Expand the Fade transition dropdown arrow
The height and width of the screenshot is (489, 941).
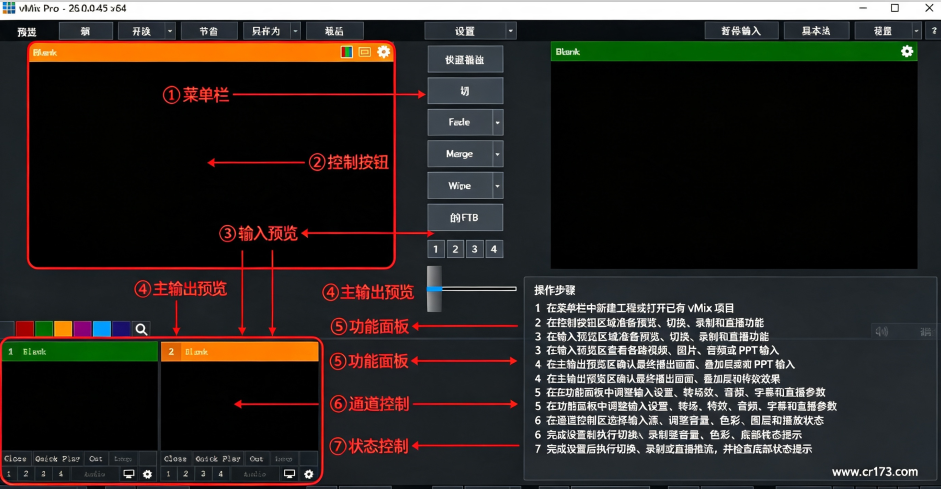tap(498, 122)
